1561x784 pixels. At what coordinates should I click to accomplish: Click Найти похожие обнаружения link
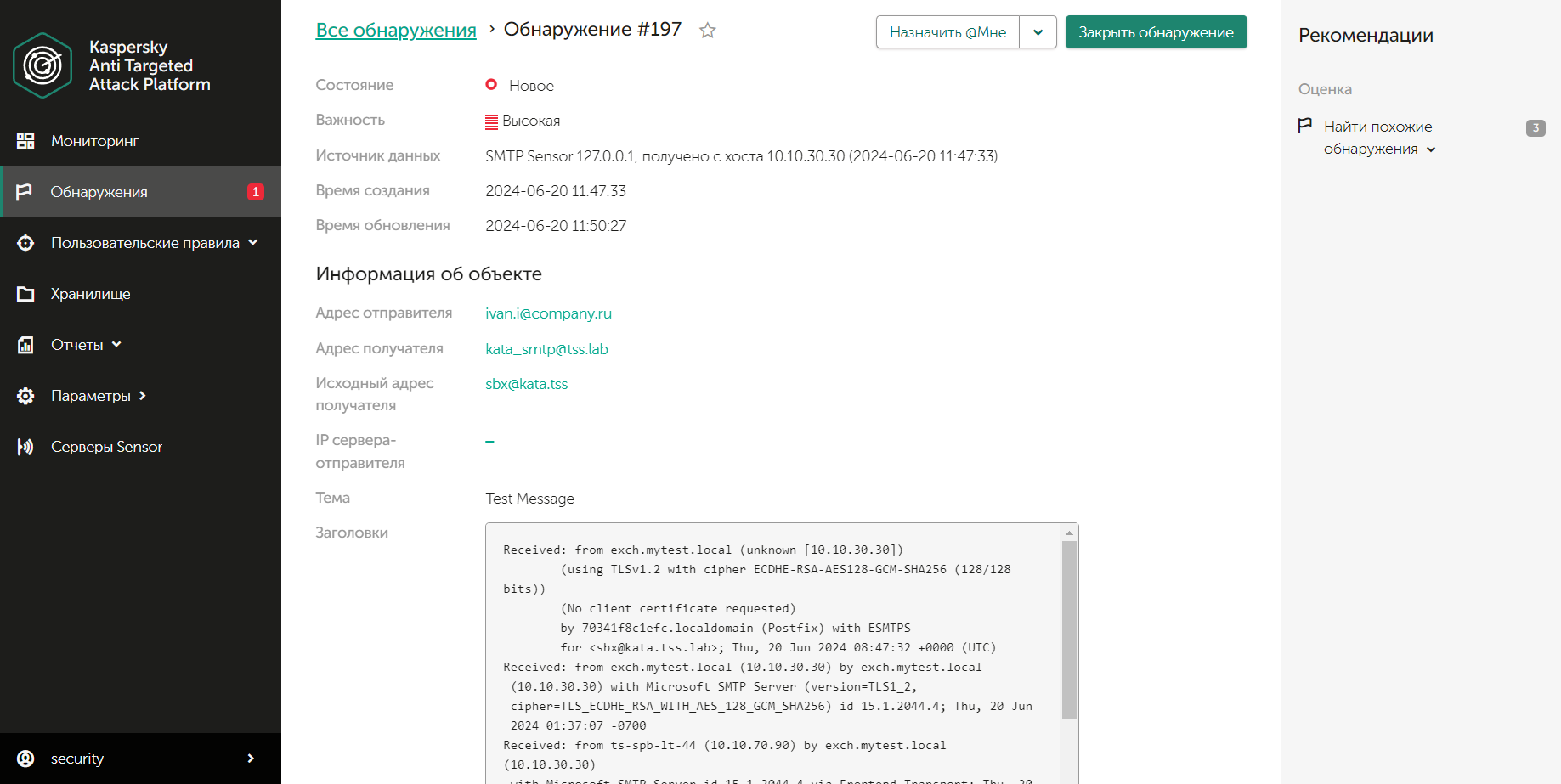(x=1377, y=138)
